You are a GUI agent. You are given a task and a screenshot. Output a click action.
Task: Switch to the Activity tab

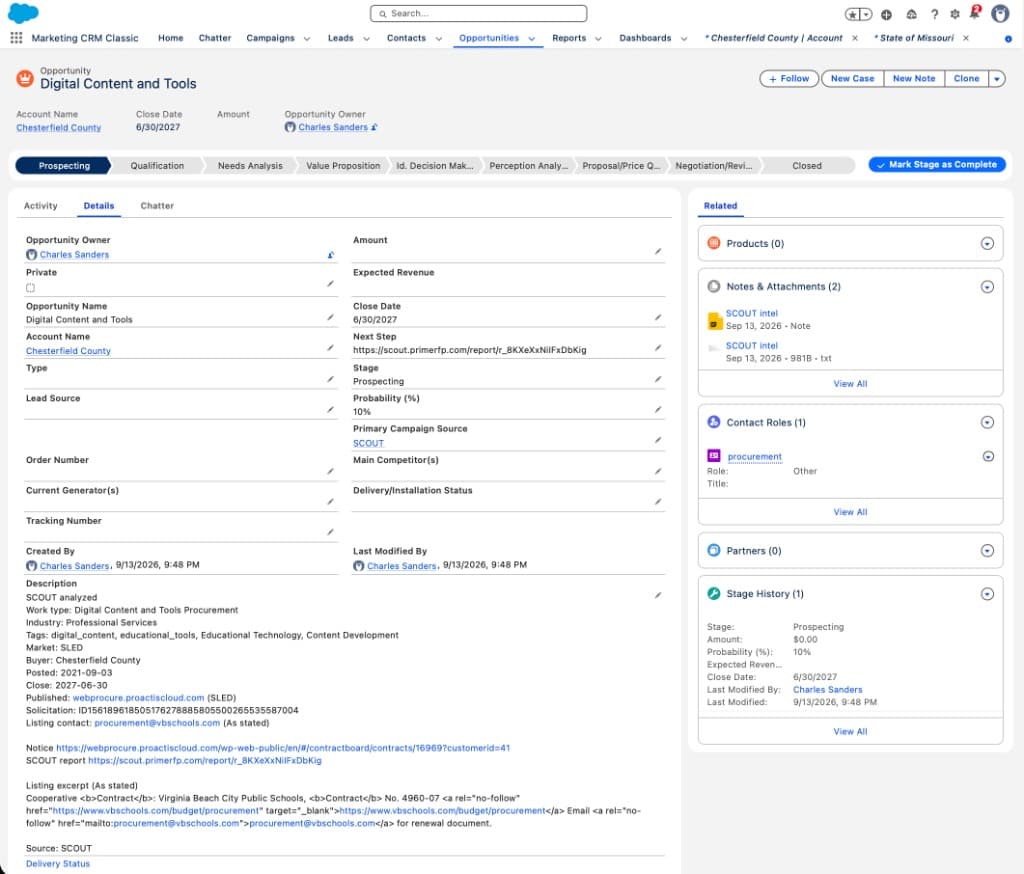tap(40, 206)
